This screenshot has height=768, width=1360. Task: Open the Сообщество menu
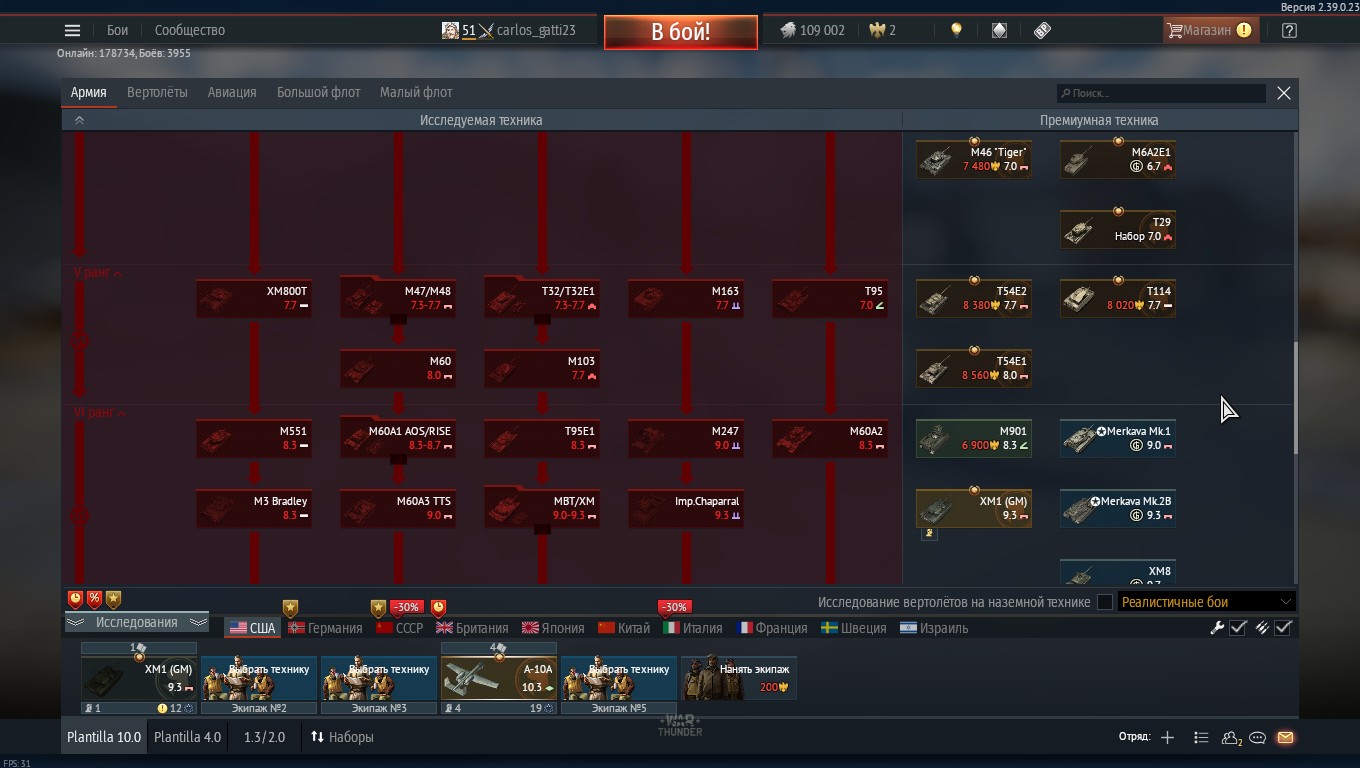[x=190, y=31]
